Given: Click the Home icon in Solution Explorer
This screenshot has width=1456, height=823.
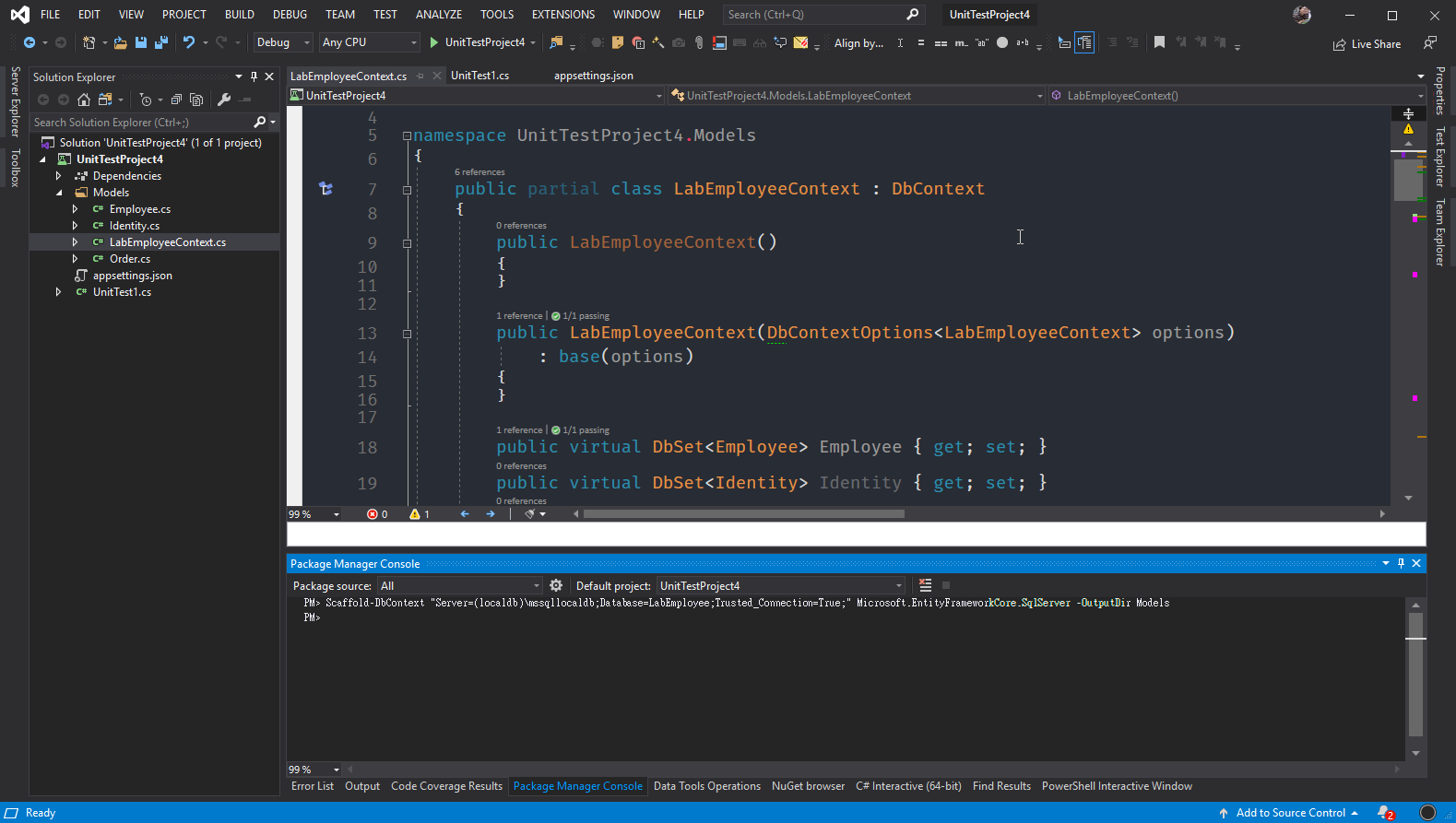Looking at the screenshot, I should click(x=84, y=100).
